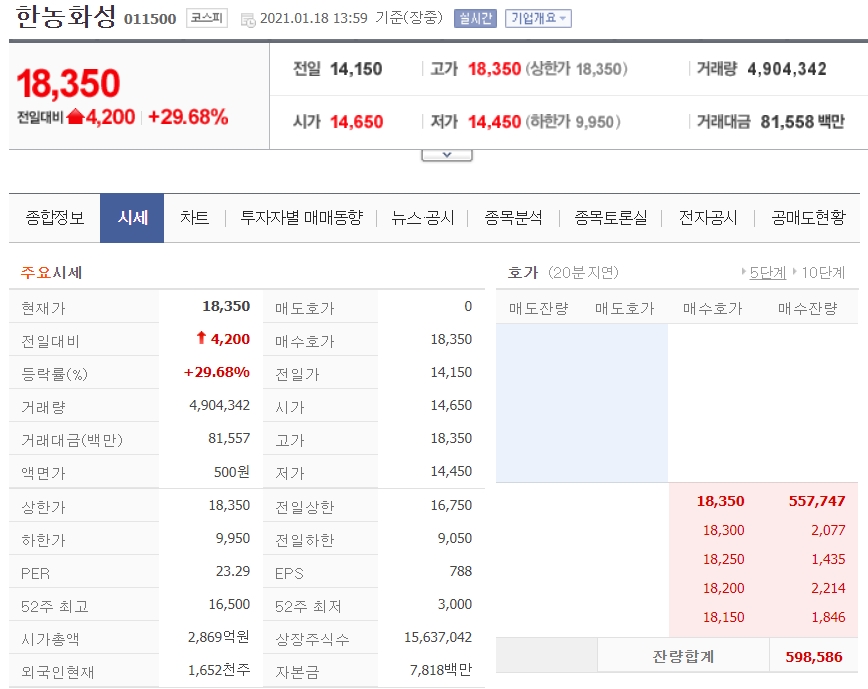Click the bid quantity 2,214

pyautogui.click(x=828, y=588)
